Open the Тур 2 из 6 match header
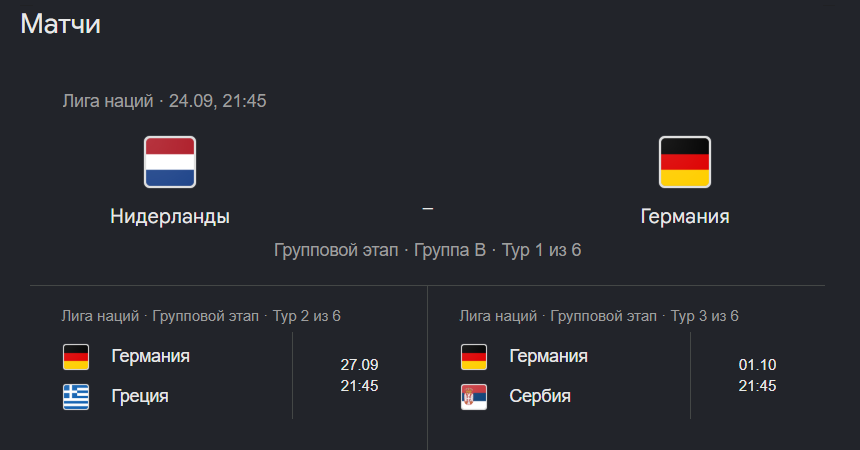Screen dimensions: 860x450 201,316
